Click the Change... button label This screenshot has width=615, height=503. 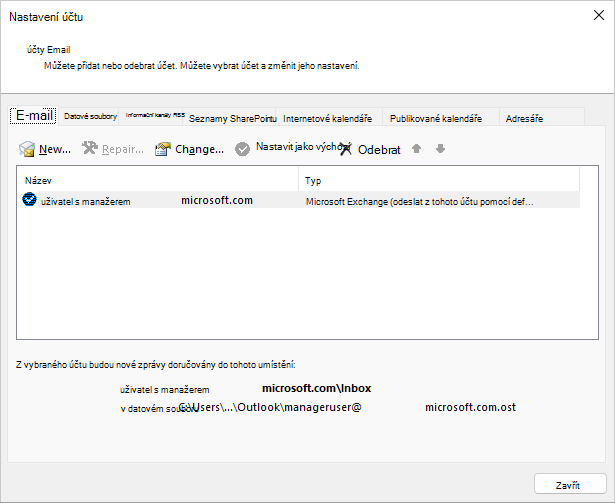pyautogui.click(x=199, y=149)
